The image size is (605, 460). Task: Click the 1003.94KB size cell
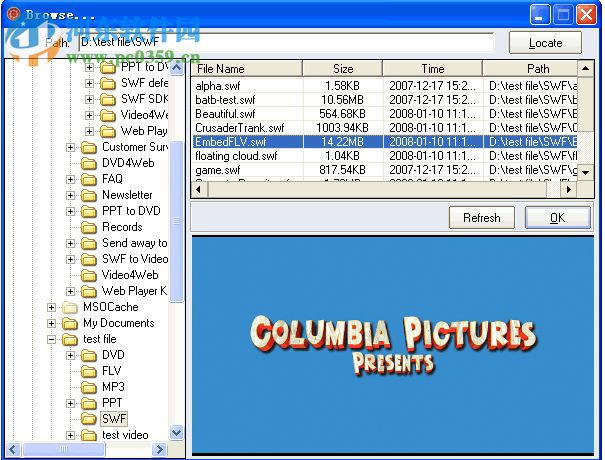pos(343,128)
